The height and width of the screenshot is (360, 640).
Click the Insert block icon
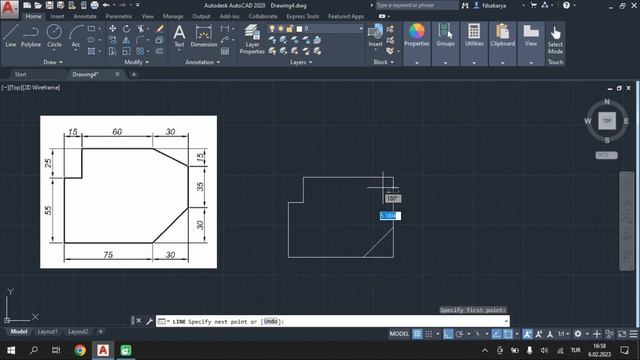pyautogui.click(x=375, y=36)
